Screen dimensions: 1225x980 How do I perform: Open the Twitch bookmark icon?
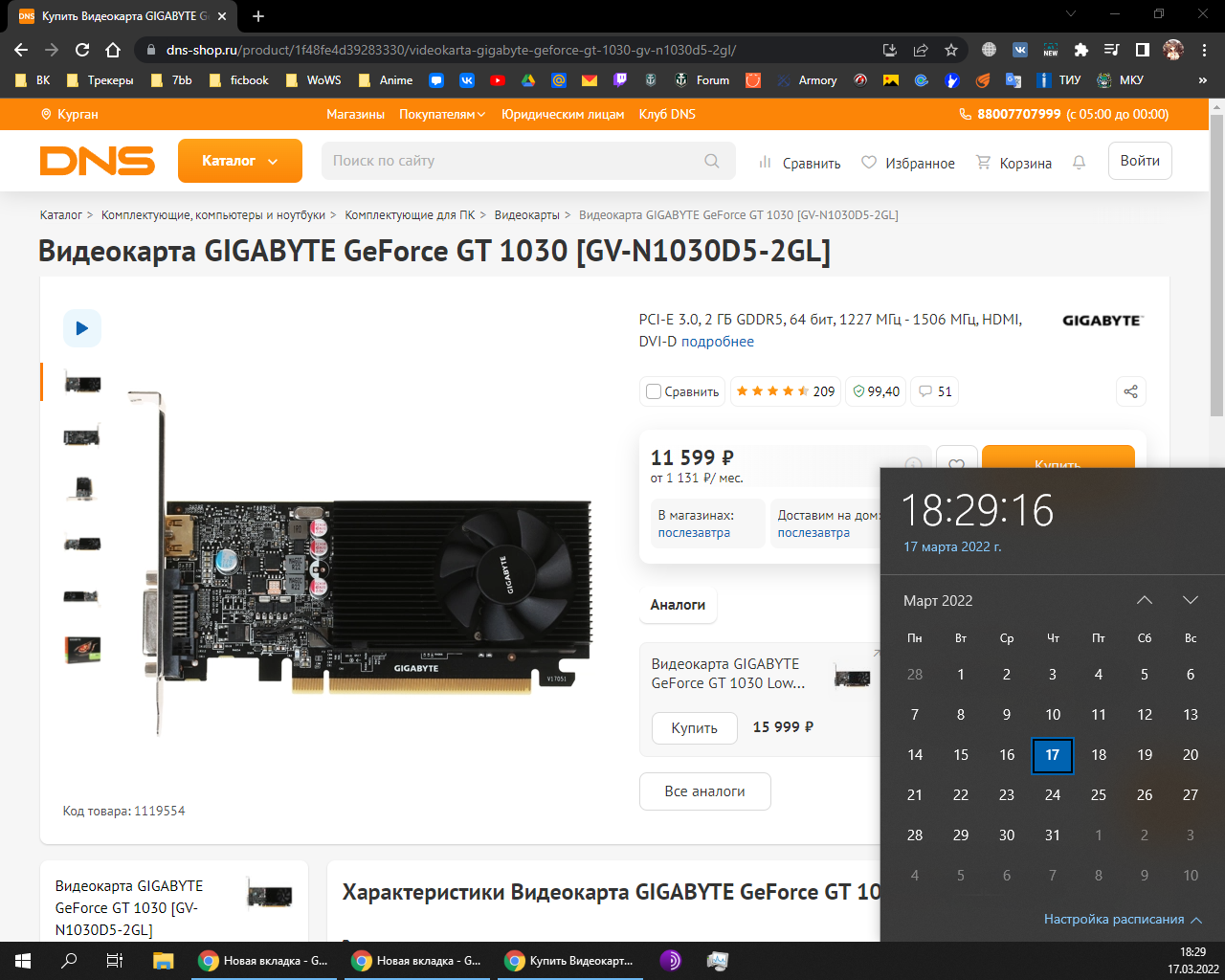[620, 80]
